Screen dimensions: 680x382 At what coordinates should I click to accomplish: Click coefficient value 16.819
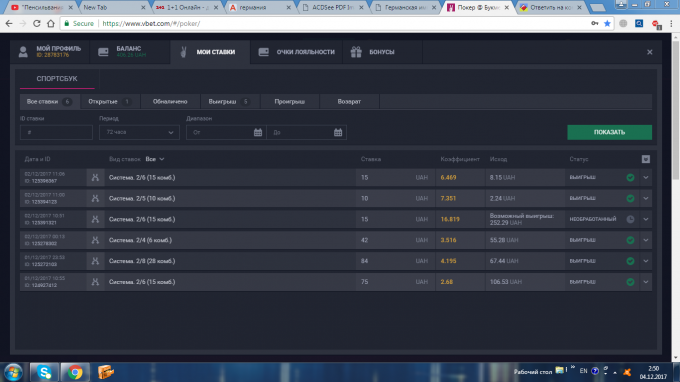click(450, 219)
